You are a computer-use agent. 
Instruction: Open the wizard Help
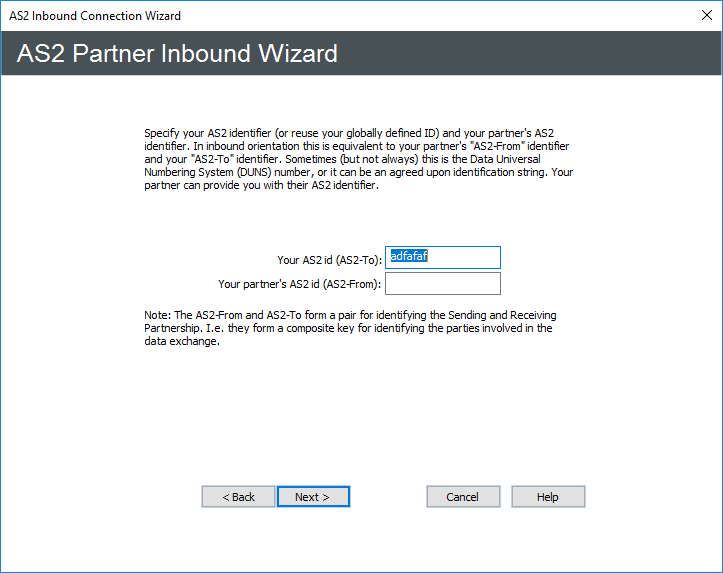tap(547, 497)
